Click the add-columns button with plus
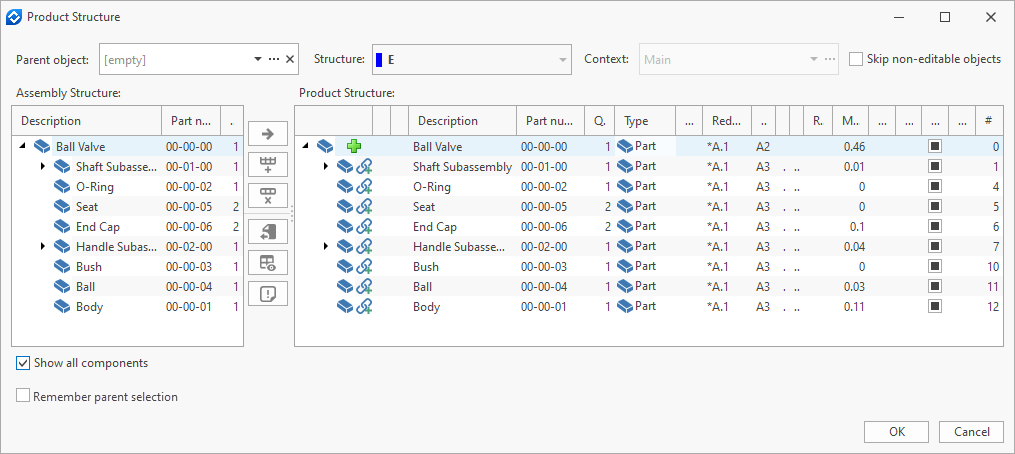Viewport: 1015px width, 454px height. (267, 165)
